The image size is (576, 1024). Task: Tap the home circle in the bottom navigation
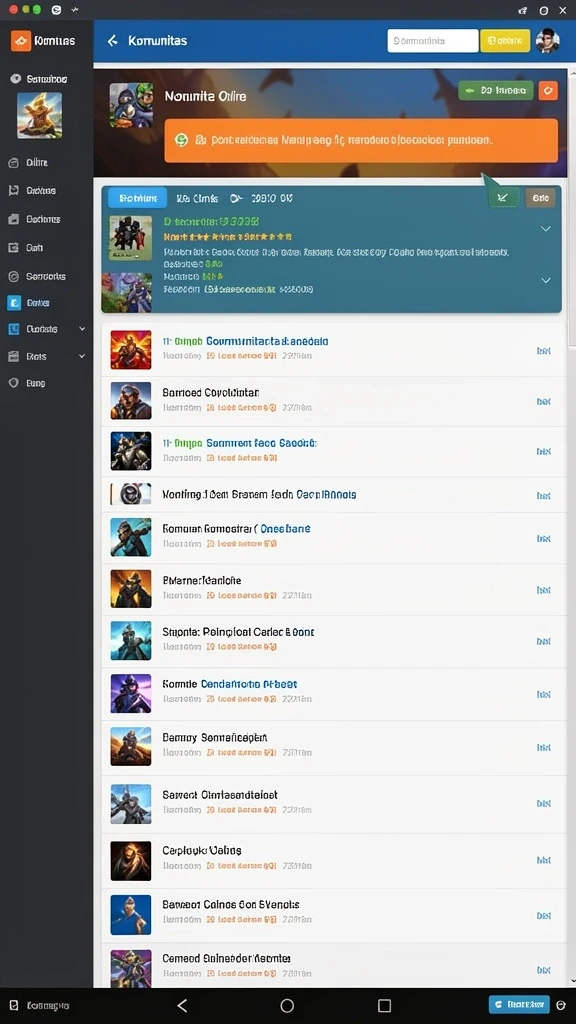tap(287, 1006)
